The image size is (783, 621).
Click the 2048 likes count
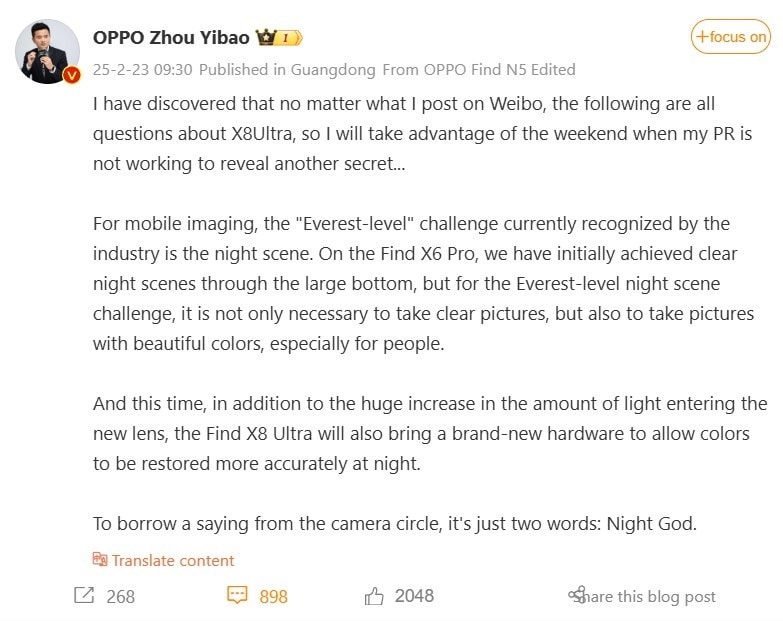coord(414,596)
